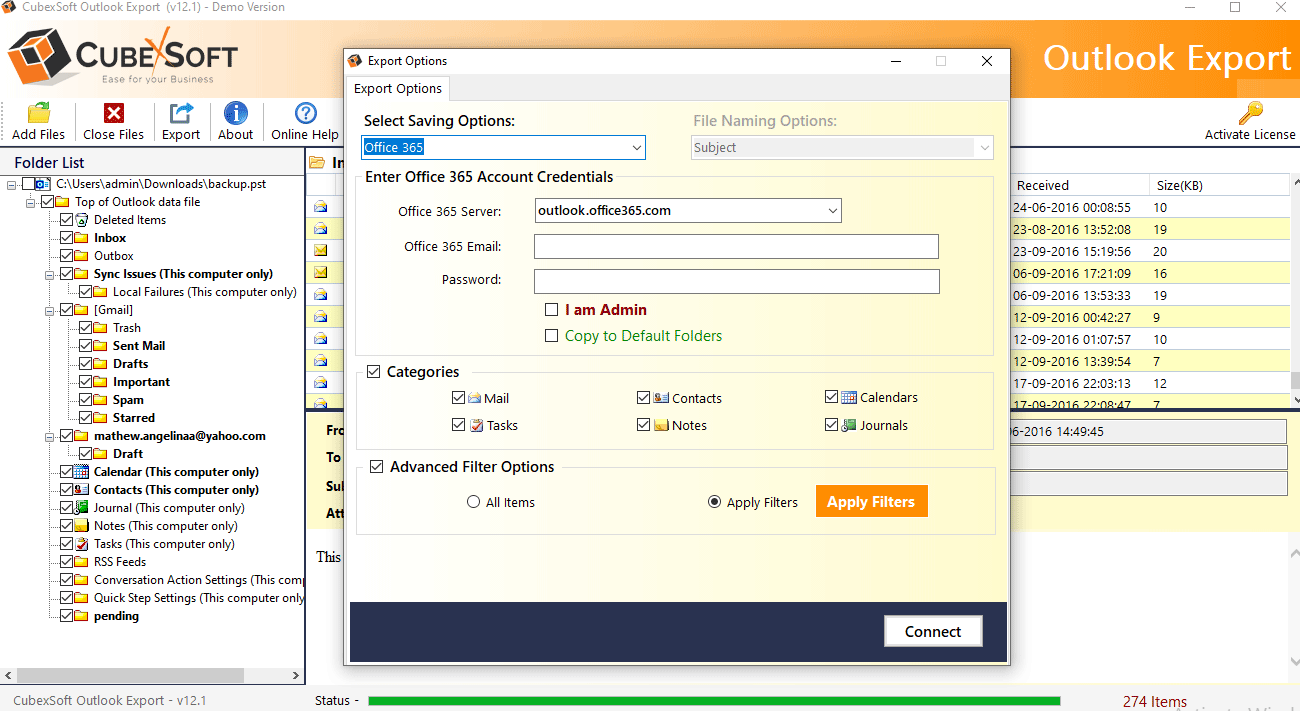
Task: Open the File Naming Options dropdown
Action: [x=985, y=148]
